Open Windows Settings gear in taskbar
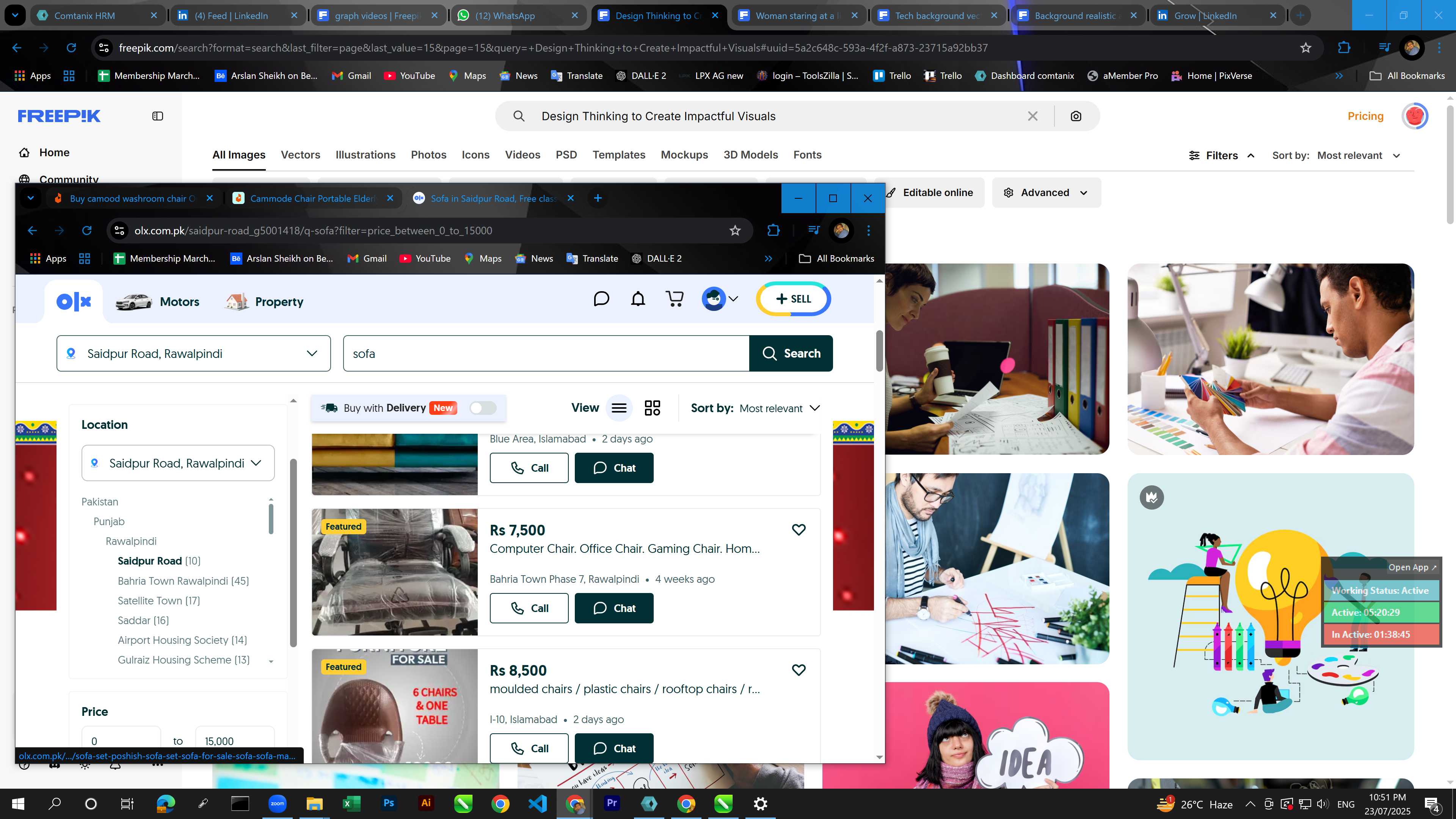 pos(761,803)
